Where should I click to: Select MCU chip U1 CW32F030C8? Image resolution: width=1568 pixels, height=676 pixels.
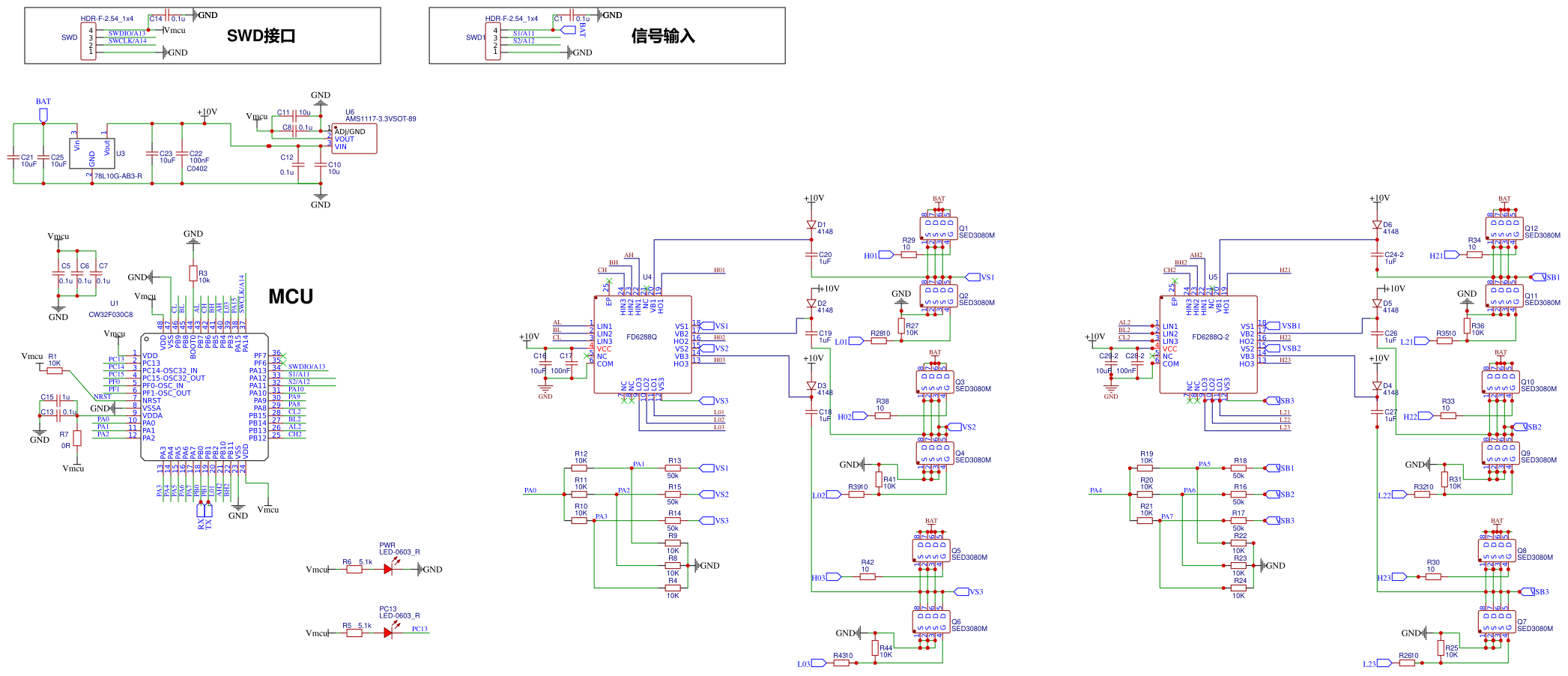206,397
